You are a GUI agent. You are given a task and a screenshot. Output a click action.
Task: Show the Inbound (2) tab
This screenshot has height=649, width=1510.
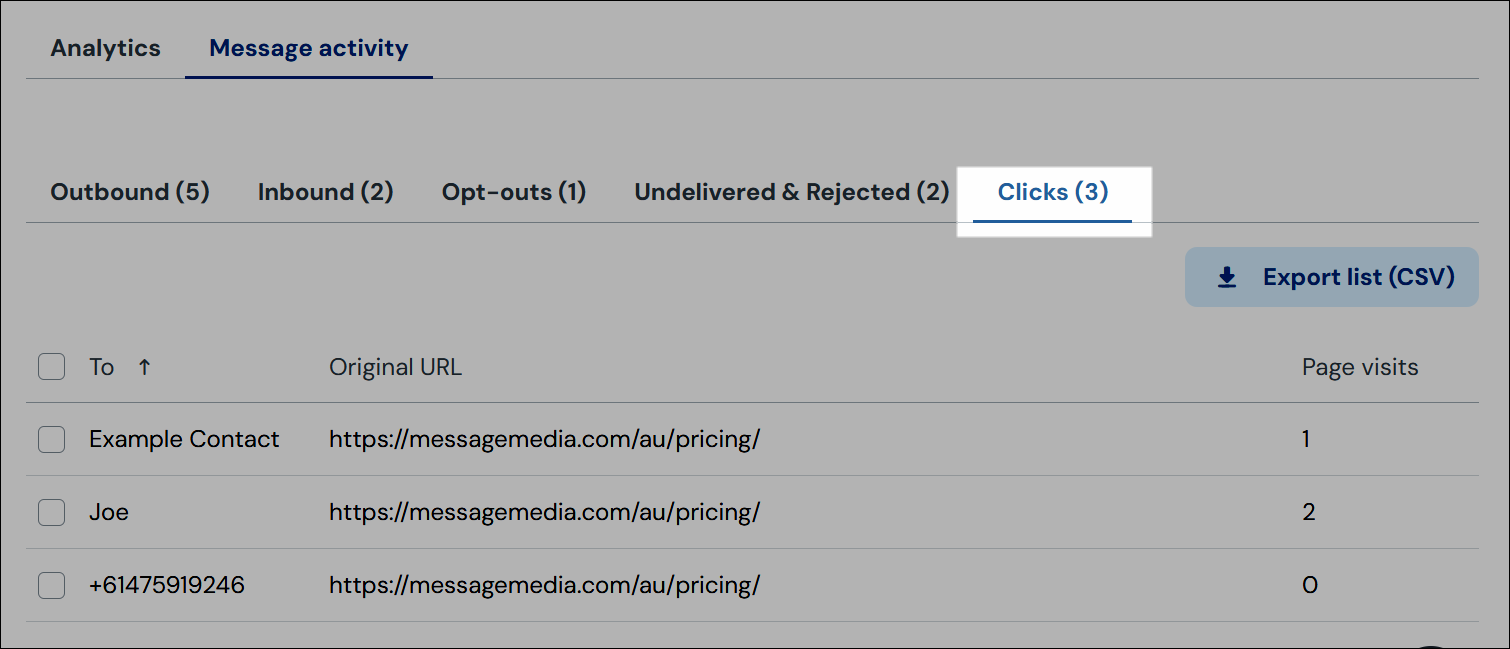[326, 192]
